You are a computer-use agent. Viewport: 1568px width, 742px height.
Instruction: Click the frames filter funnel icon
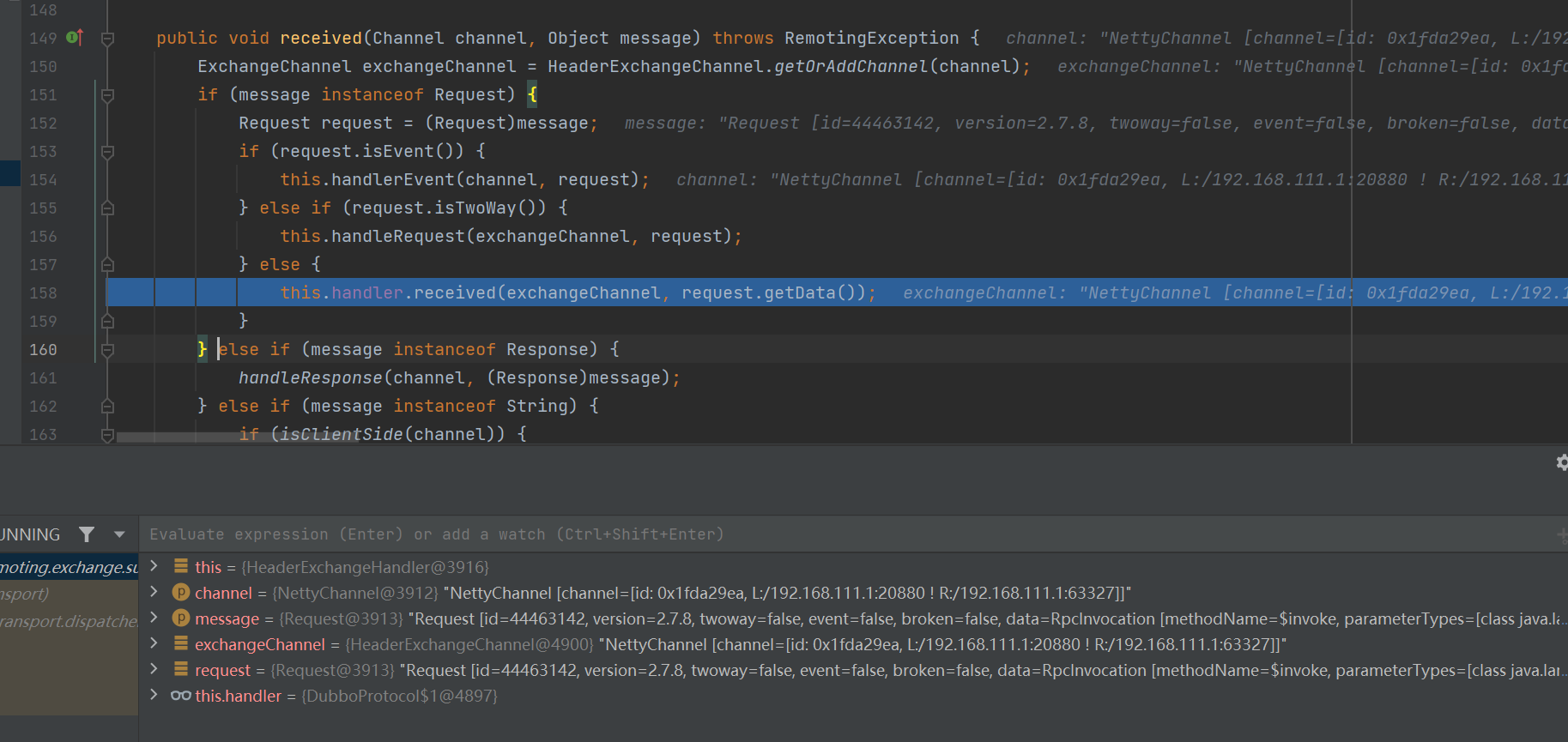[x=87, y=534]
